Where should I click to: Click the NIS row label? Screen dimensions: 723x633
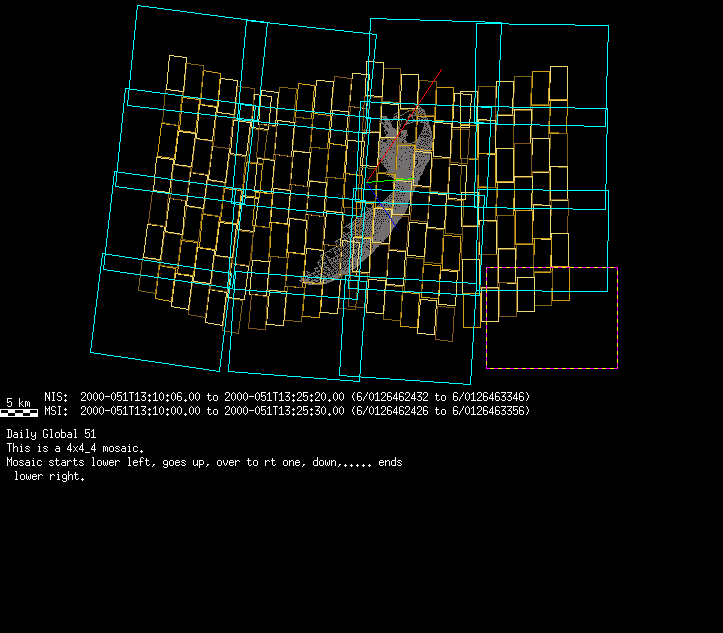(56, 397)
